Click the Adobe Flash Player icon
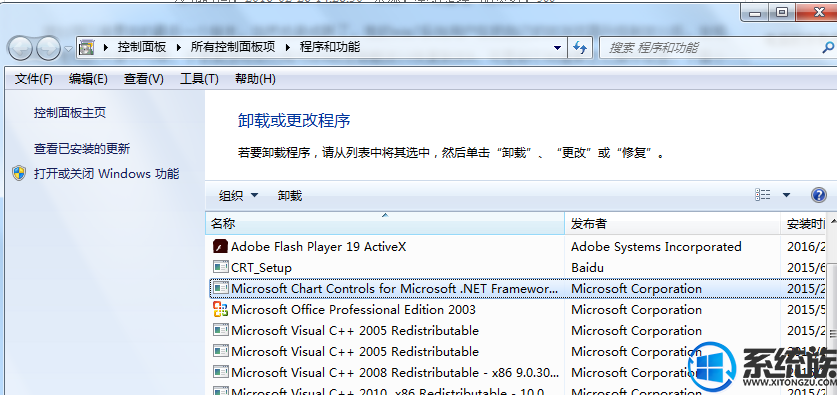Viewport: 837px width, 395px height. pyautogui.click(x=220, y=247)
